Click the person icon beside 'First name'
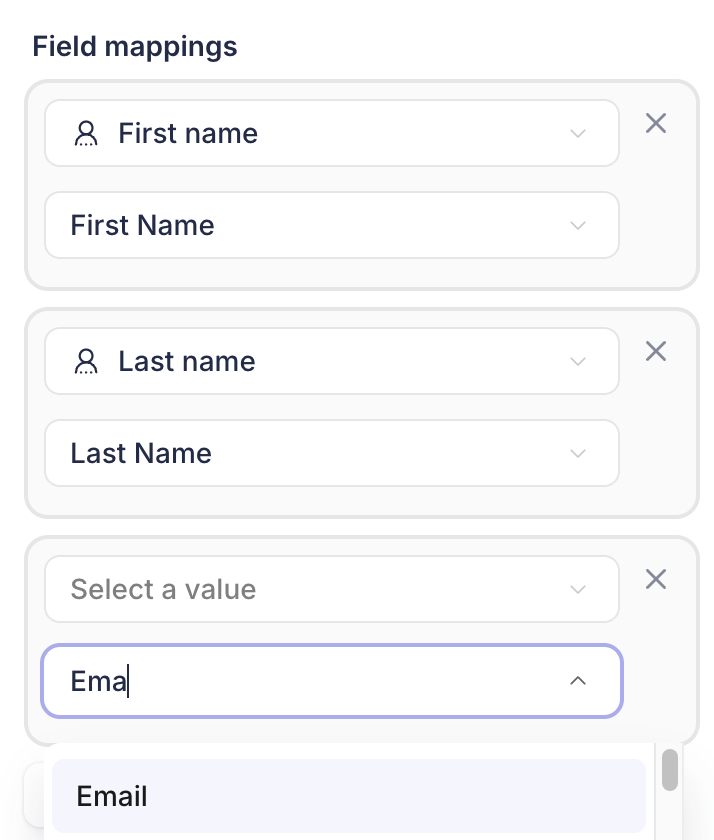 (x=86, y=133)
